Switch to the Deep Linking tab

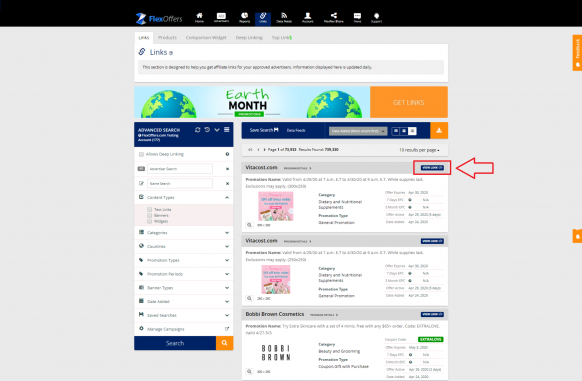click(x=249, y=38)
